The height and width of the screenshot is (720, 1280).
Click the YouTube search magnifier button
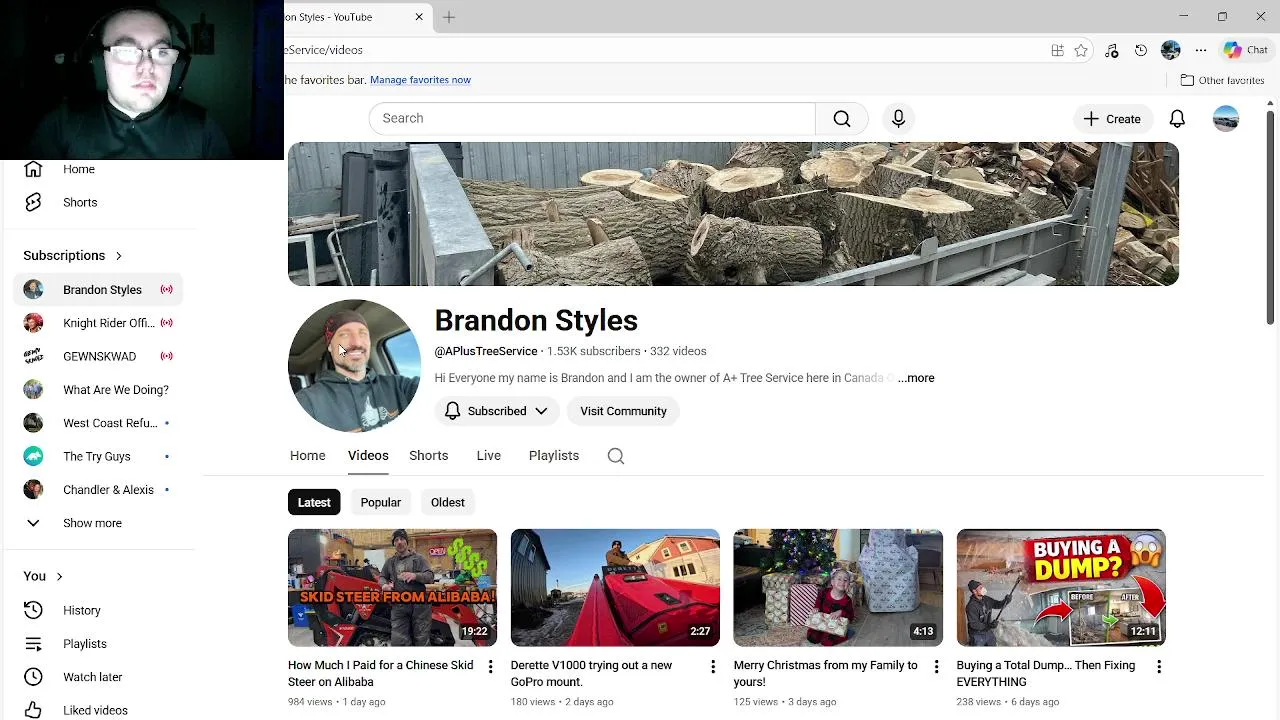(842, 118)
